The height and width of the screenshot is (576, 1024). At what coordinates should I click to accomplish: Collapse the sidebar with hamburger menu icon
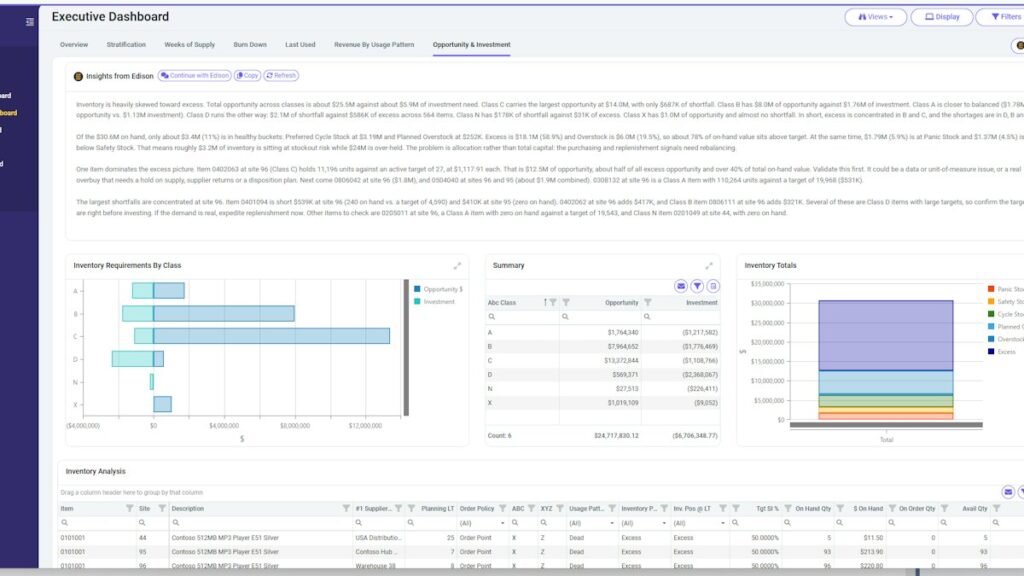(x=29, y=22)
